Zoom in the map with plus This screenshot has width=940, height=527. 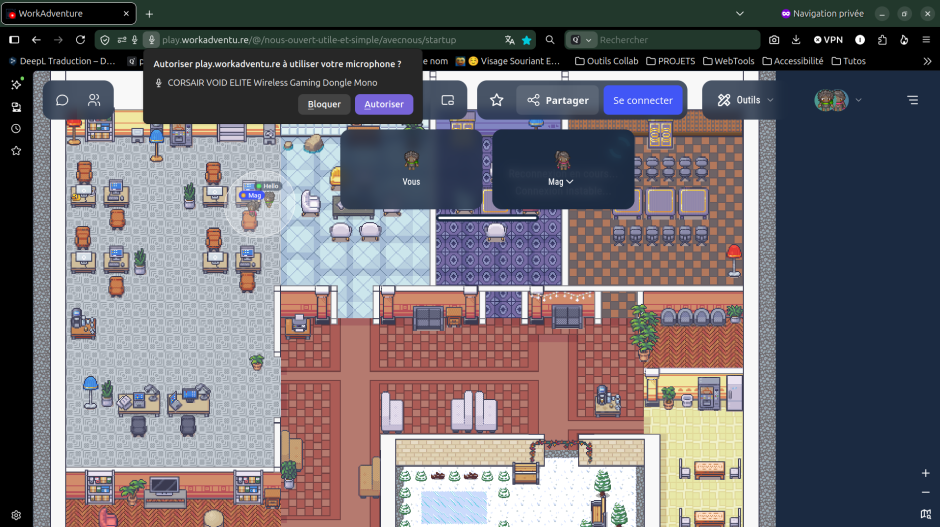coord(926,473)
